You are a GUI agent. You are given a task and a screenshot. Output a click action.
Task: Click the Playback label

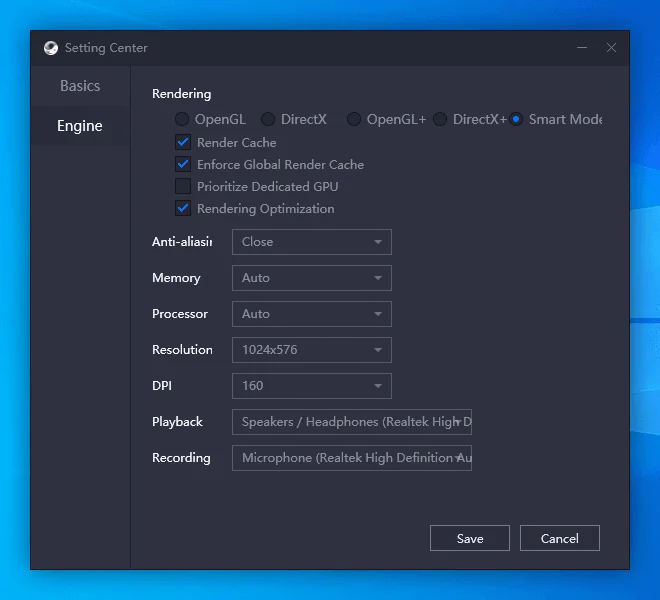[x=177, y=422]
